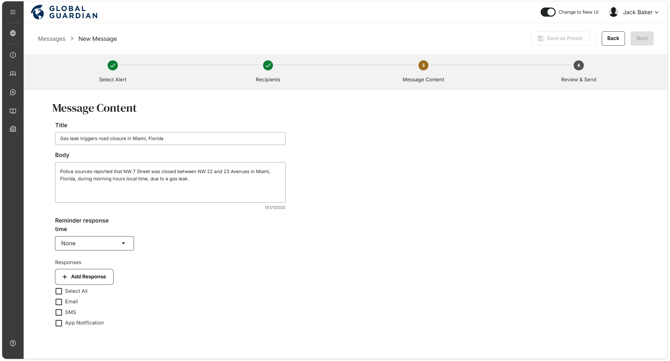This screenshot has width=670, height=361.
Task: Click the Review & Send step circle
Action: [579, 65]
